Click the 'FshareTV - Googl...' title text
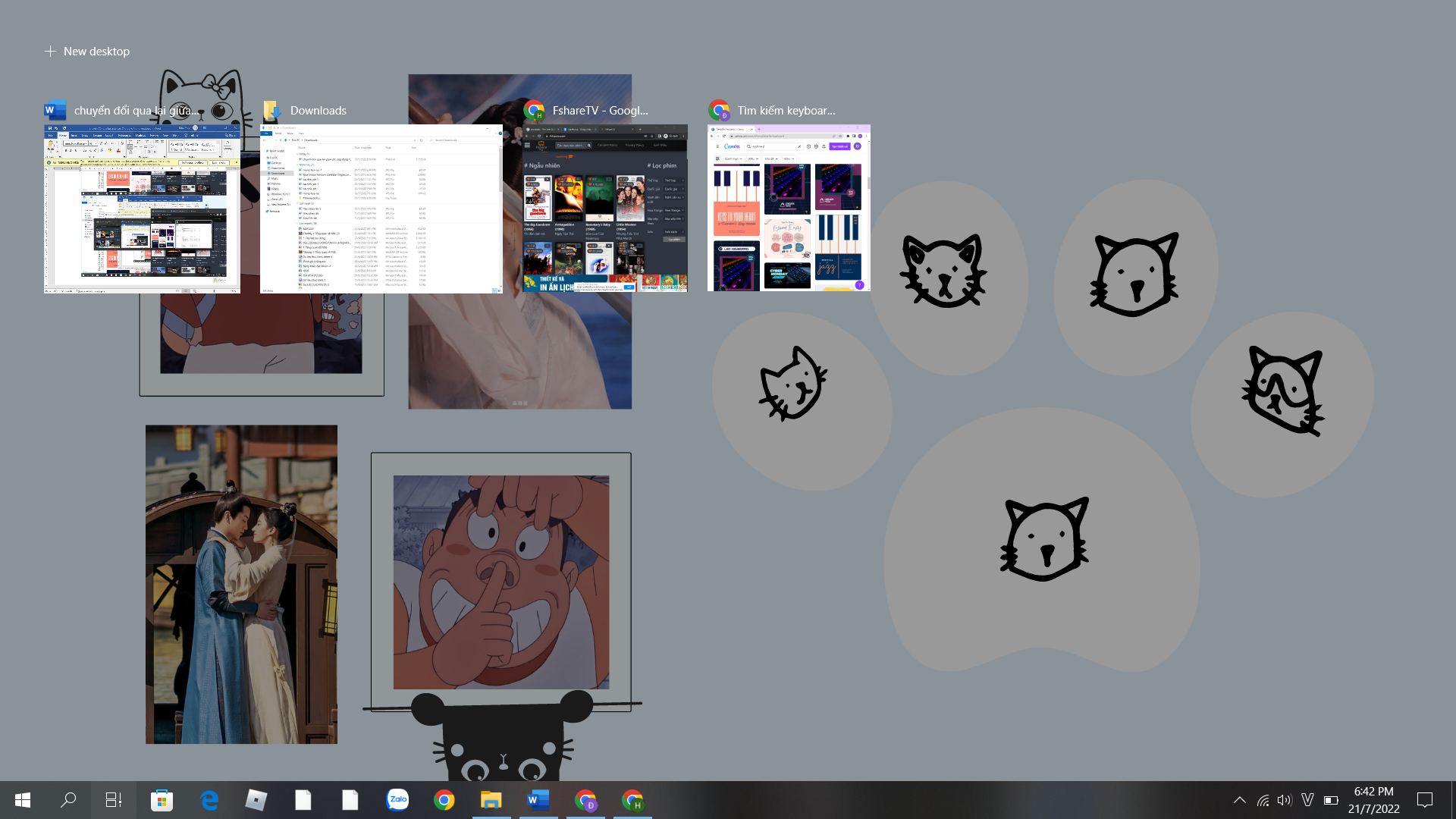This screenshot has width=1456, height=819. point(600,111)
